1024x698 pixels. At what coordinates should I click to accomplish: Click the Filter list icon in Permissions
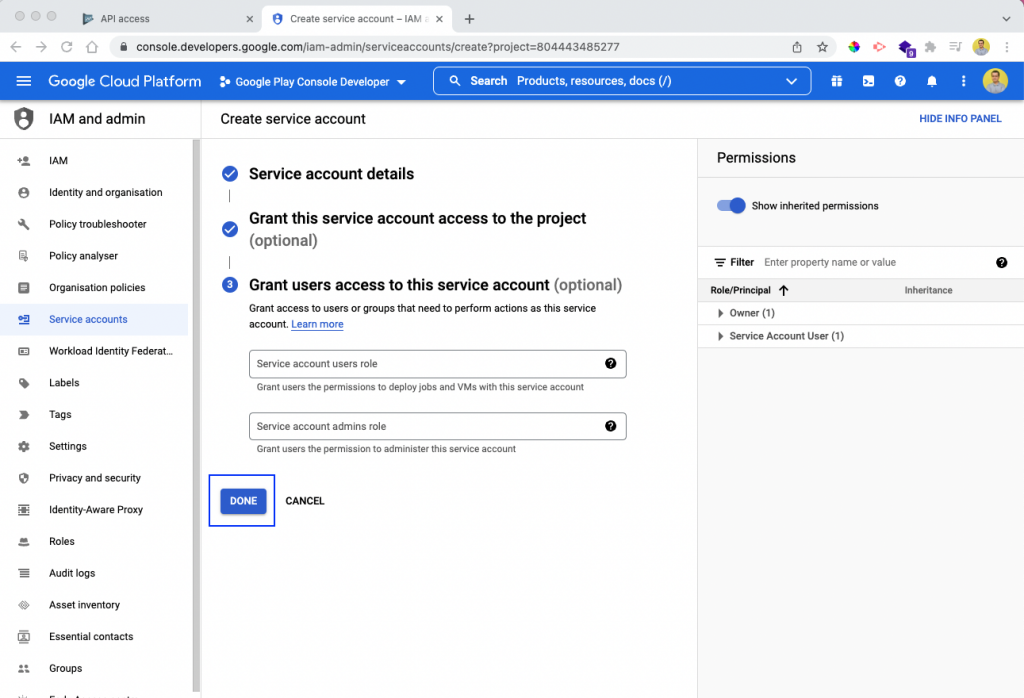pyautogui.click(x=720, y=262)
